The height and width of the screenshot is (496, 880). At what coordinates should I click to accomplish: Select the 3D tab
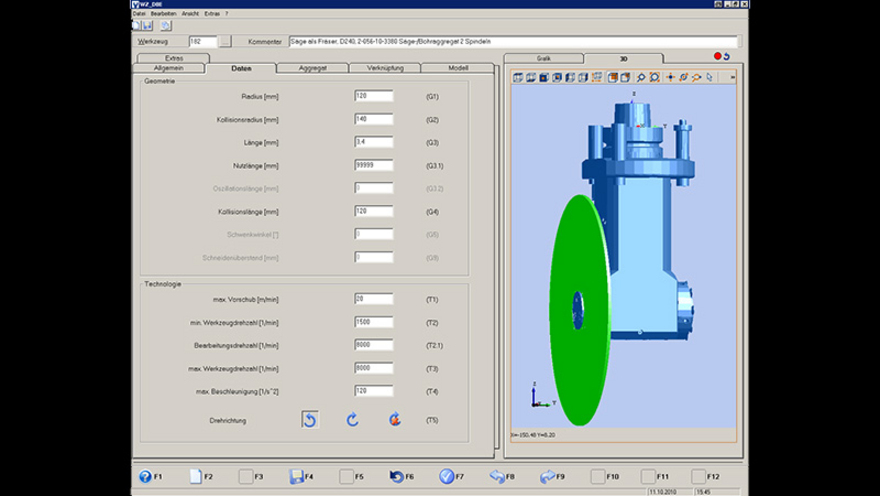coord(624,58)
